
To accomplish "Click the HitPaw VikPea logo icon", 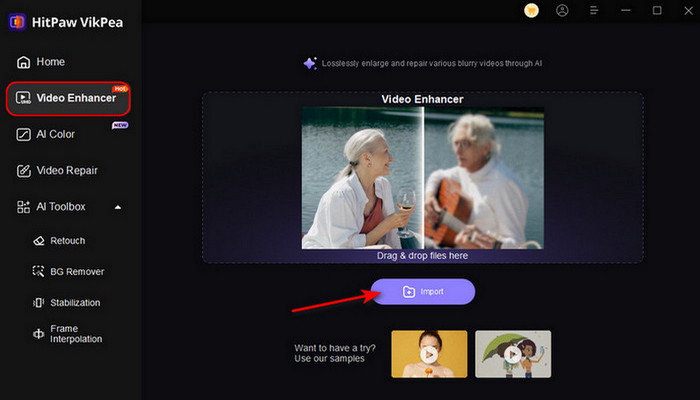I will 17,22.
